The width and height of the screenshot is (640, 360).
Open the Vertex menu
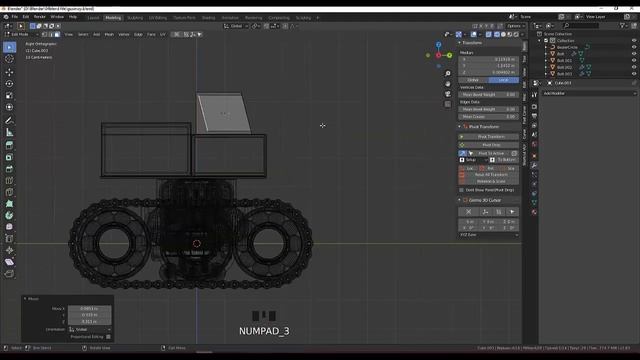pos(124,35)
